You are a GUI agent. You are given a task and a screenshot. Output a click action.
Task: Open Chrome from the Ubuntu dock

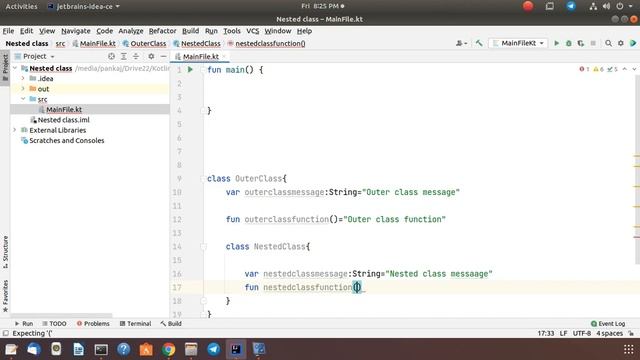[168, 349]
